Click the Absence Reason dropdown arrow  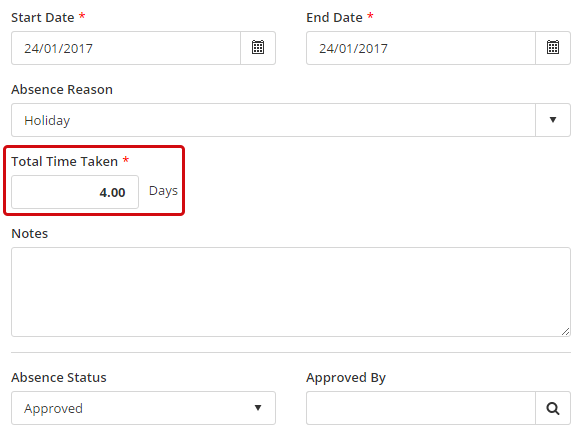(x=553, y=120)
